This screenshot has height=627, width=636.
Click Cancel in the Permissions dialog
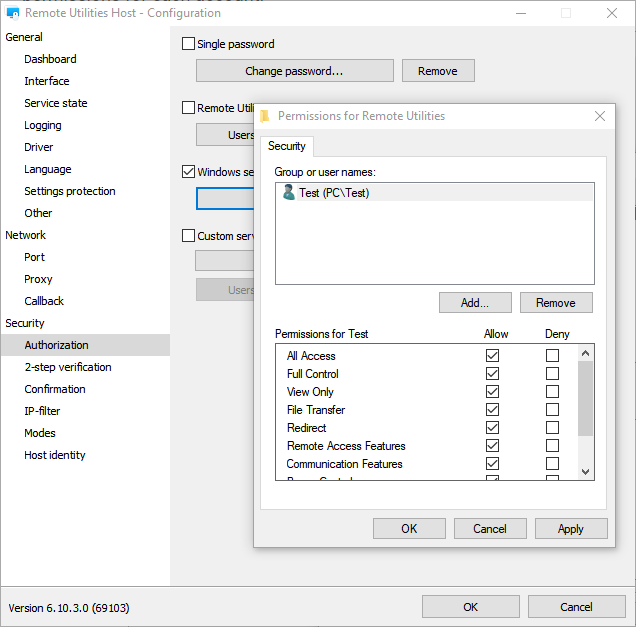point(490,528)
